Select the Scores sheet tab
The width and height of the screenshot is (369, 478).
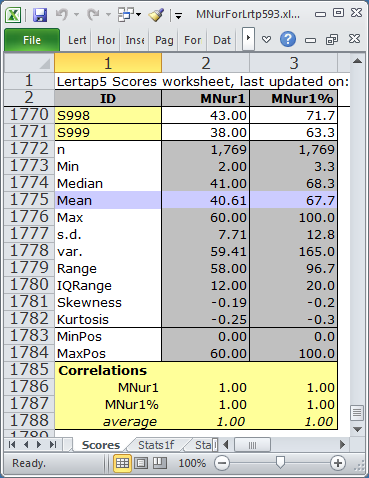pyautogui.click(x=101, y=445)
